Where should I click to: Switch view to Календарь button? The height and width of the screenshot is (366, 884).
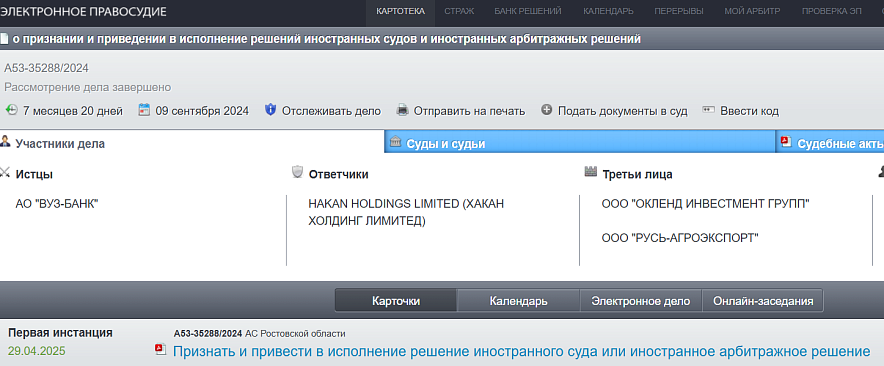(x=518, y=301)
